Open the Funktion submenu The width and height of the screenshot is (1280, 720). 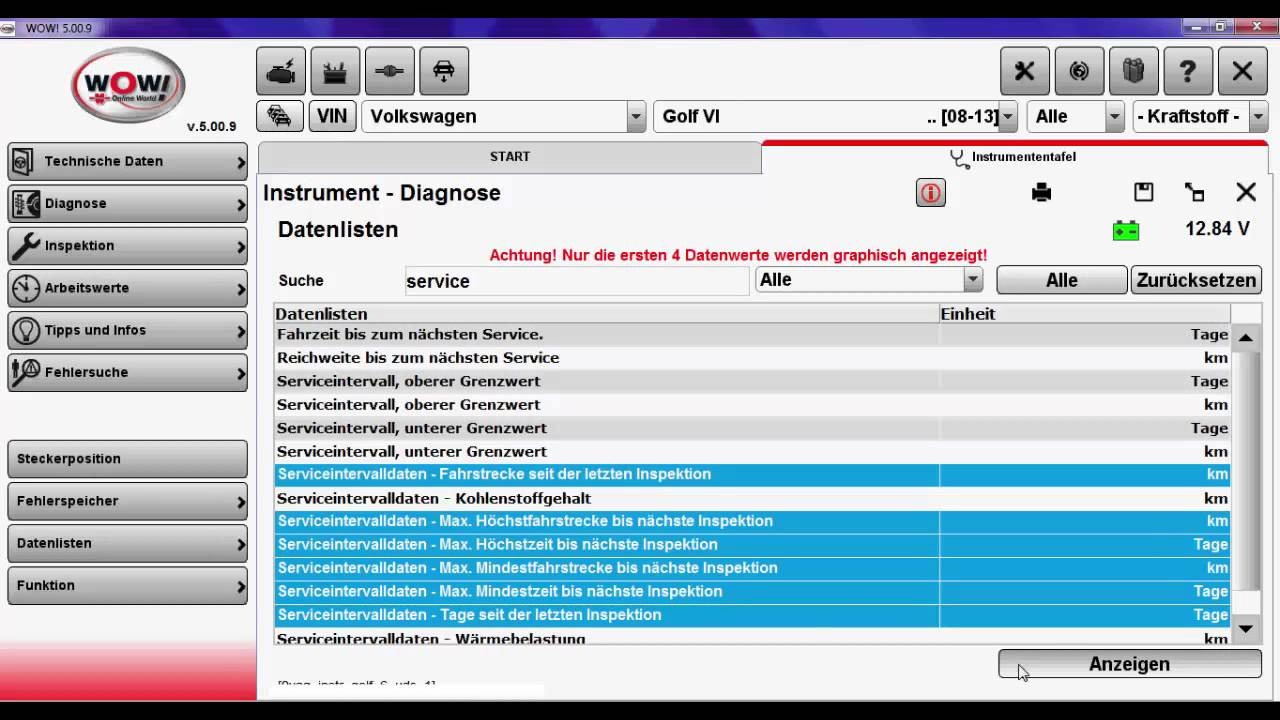pos(128,585)
